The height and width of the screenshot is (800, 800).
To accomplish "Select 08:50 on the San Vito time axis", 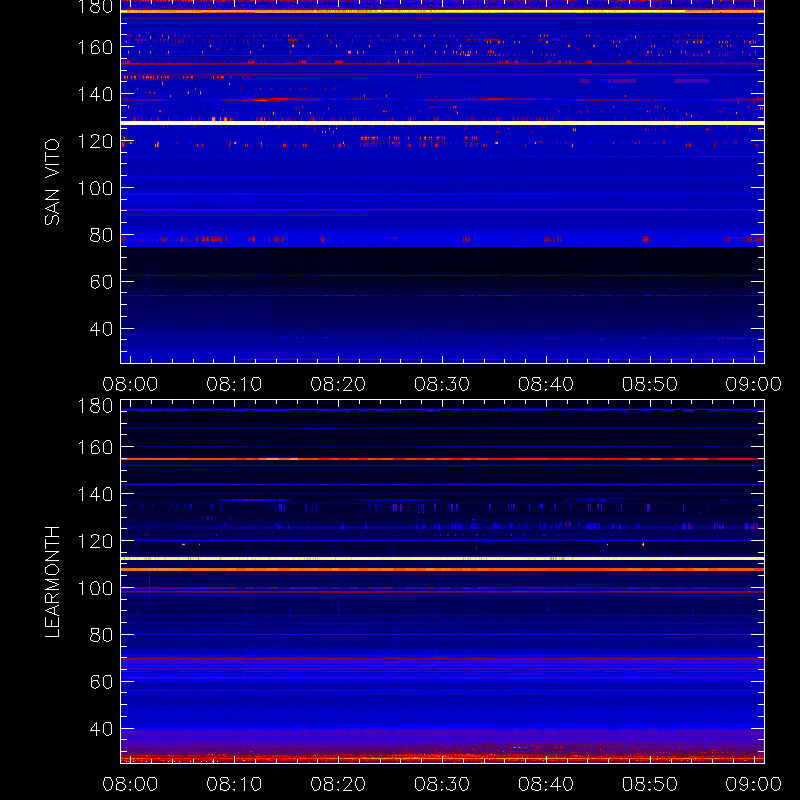I will 649,384.
